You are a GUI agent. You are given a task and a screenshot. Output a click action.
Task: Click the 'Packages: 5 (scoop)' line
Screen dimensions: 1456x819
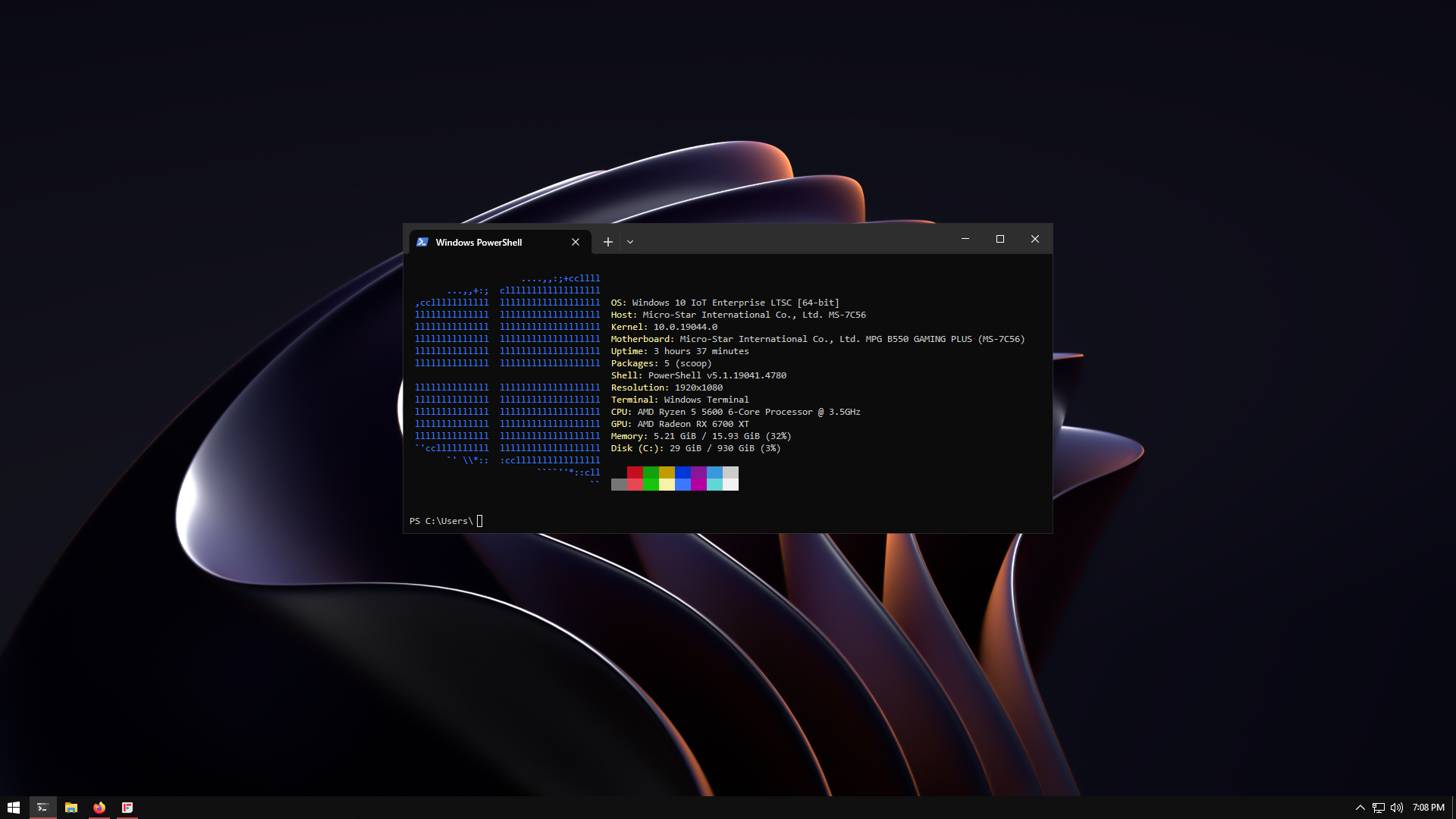tap(661, 363)
